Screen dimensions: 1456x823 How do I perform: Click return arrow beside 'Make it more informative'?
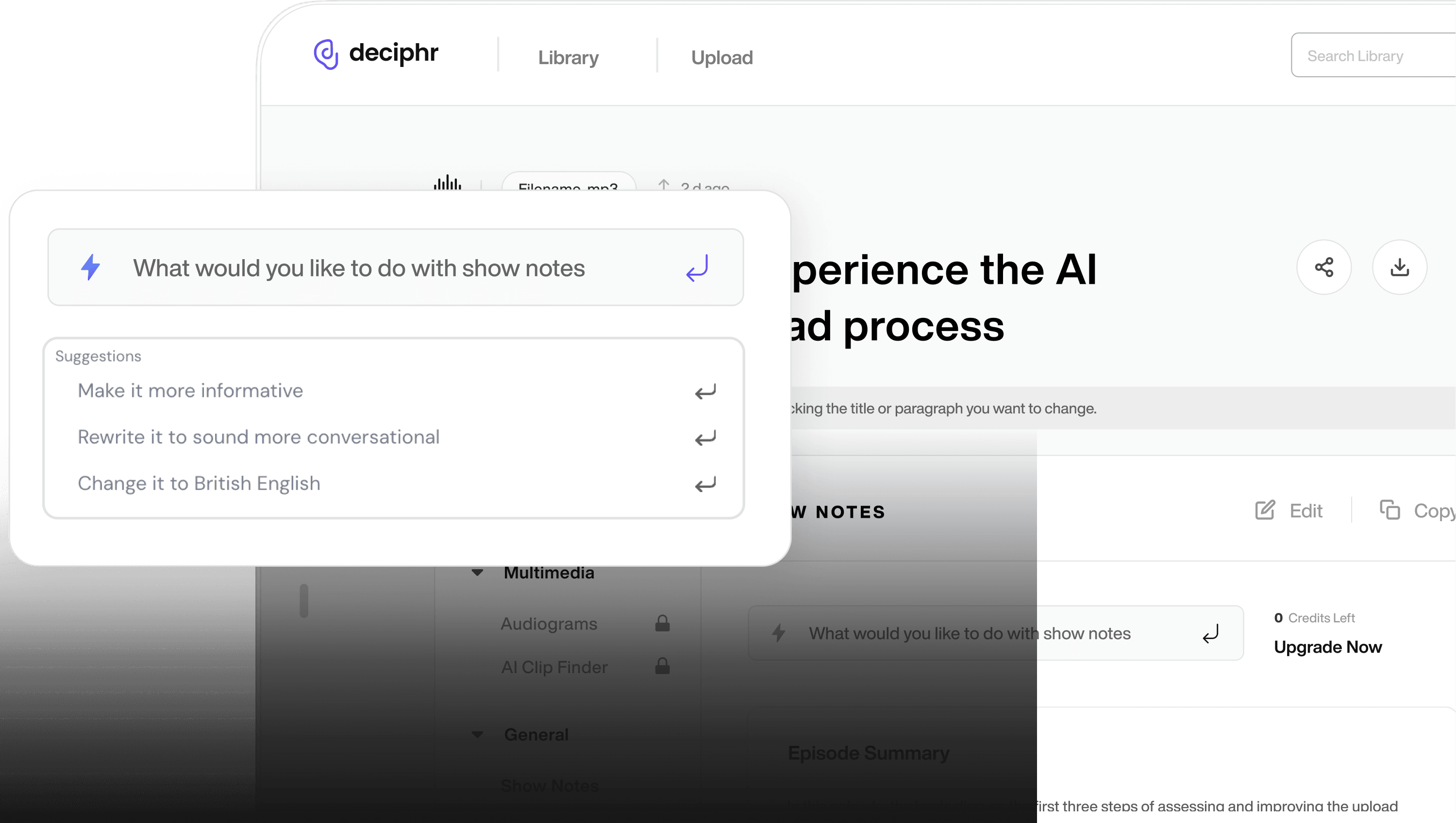tap(705, 392)
